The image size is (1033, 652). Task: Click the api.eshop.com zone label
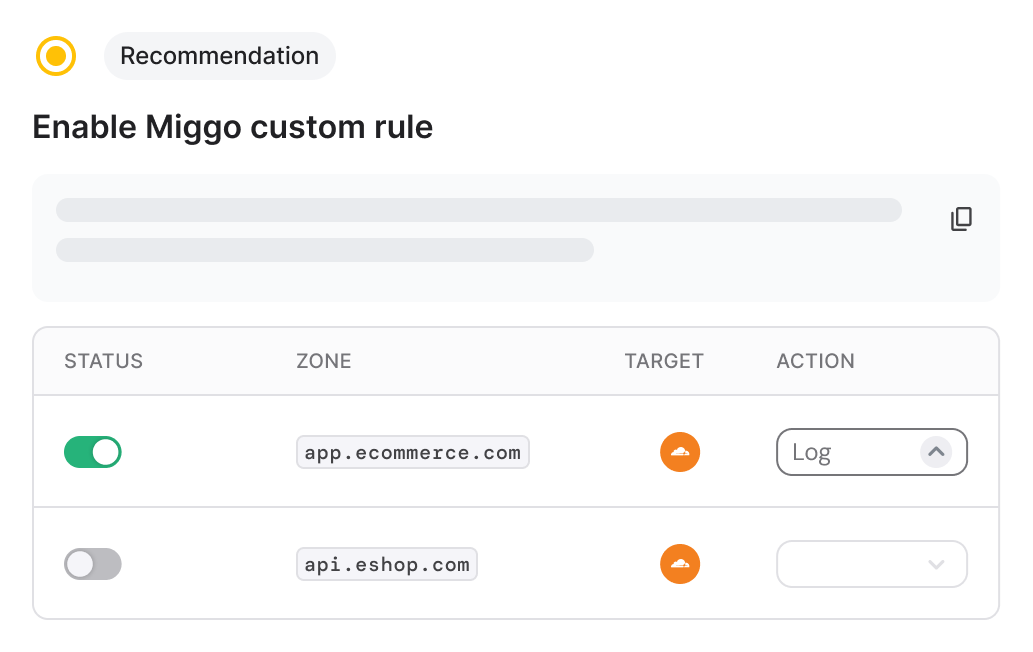[387, 564]
